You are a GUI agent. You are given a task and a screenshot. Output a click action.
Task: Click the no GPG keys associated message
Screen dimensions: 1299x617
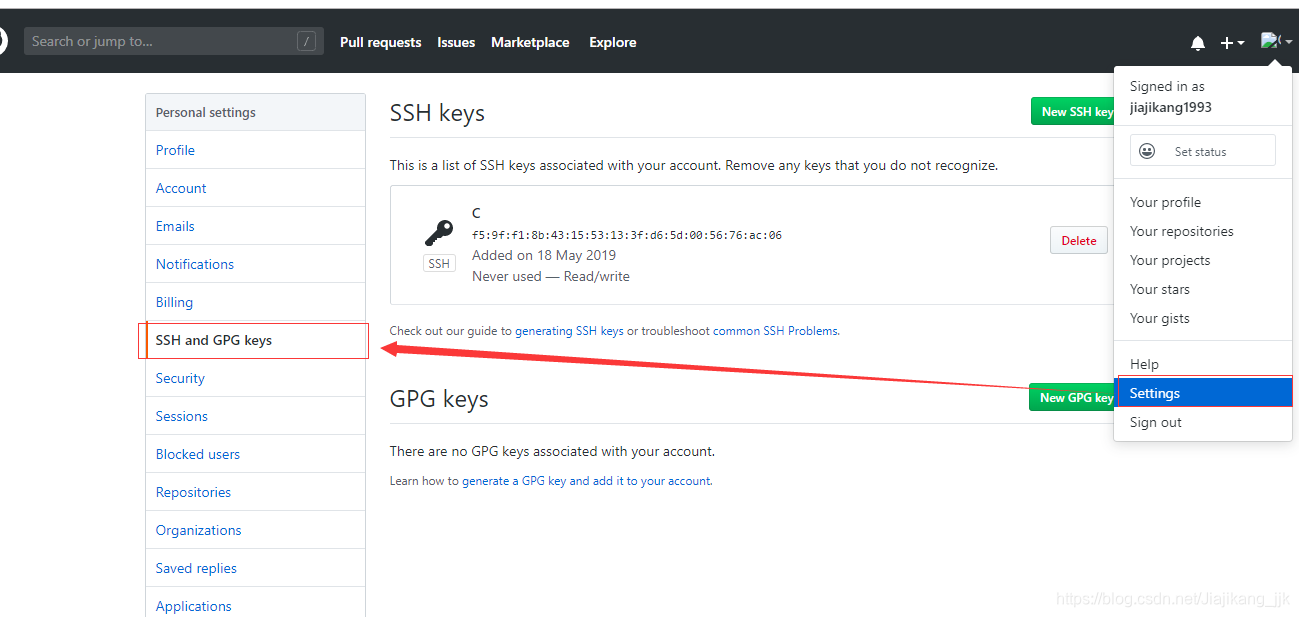pos(552,451)
